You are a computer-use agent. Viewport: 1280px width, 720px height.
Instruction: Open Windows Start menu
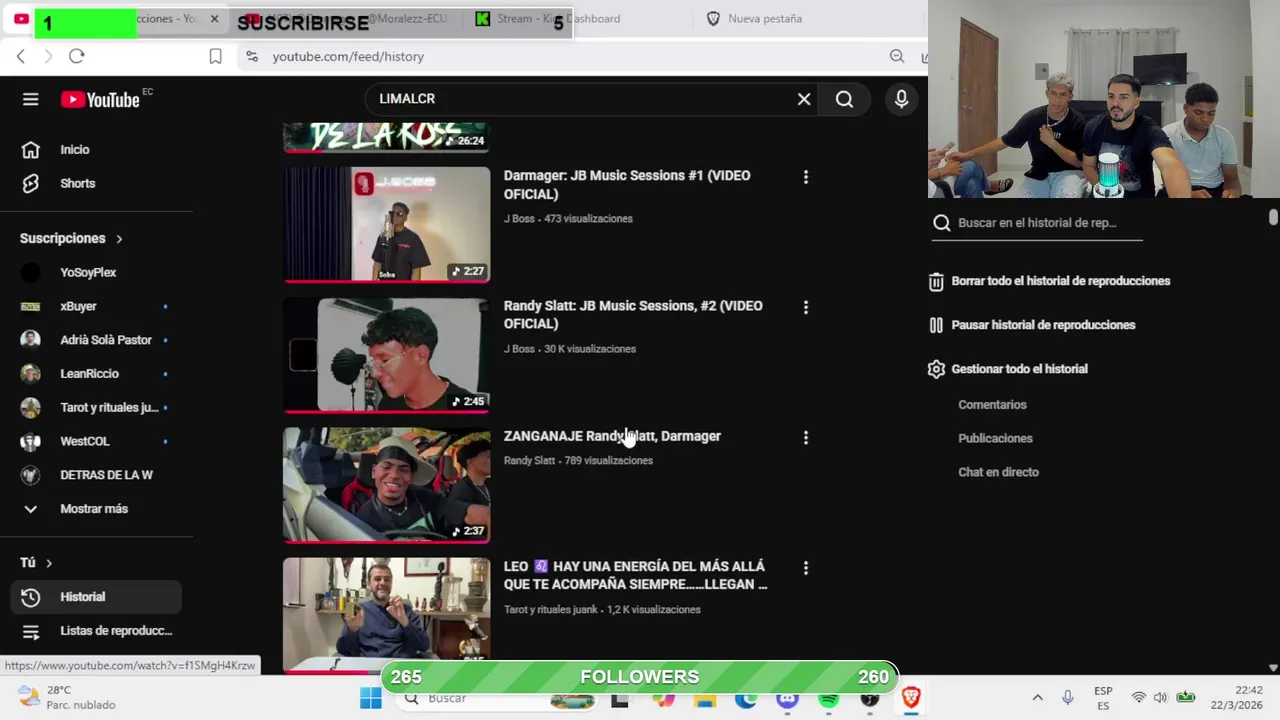pos(371,698)
